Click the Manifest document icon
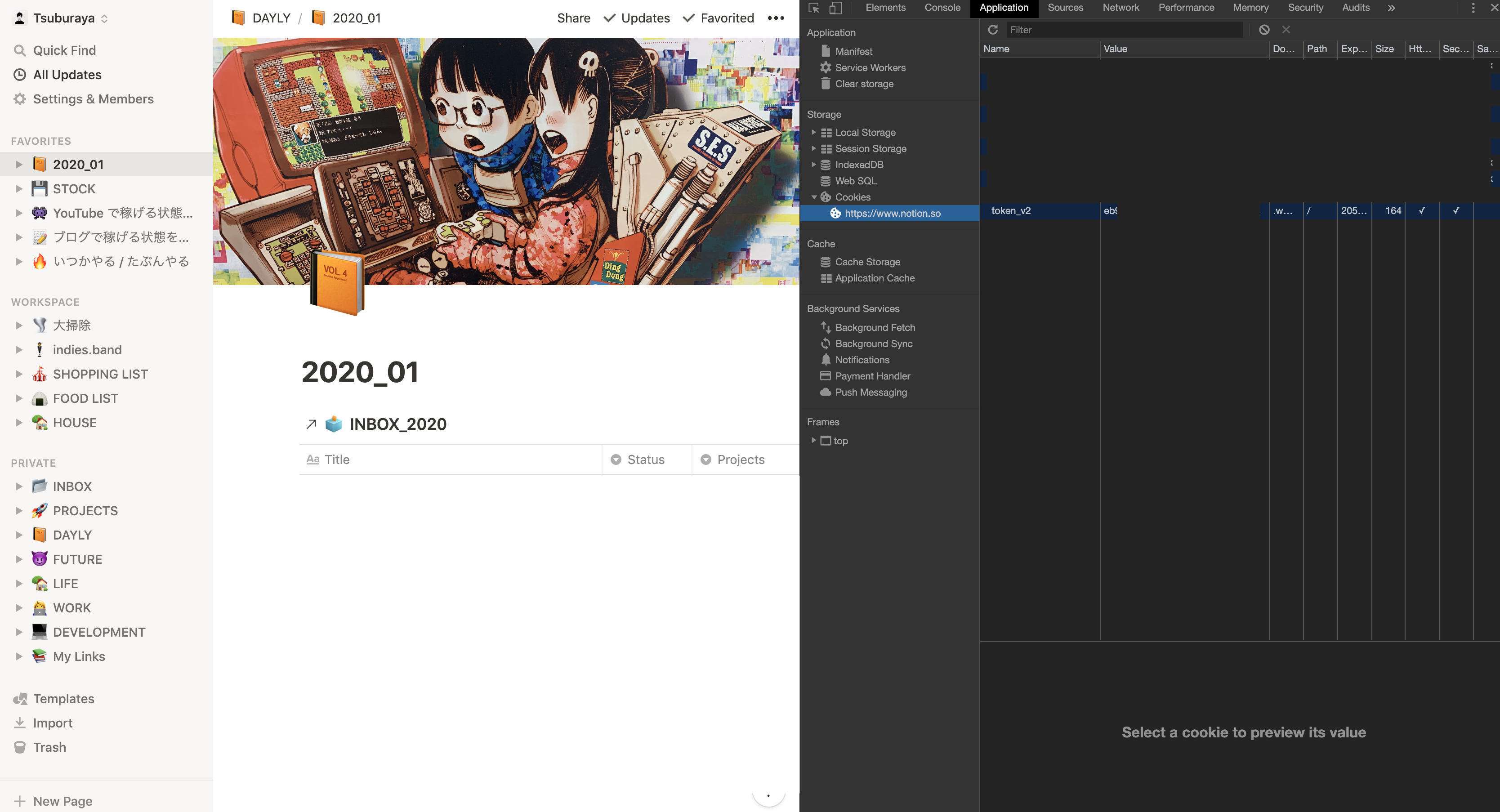 point(826,51)
